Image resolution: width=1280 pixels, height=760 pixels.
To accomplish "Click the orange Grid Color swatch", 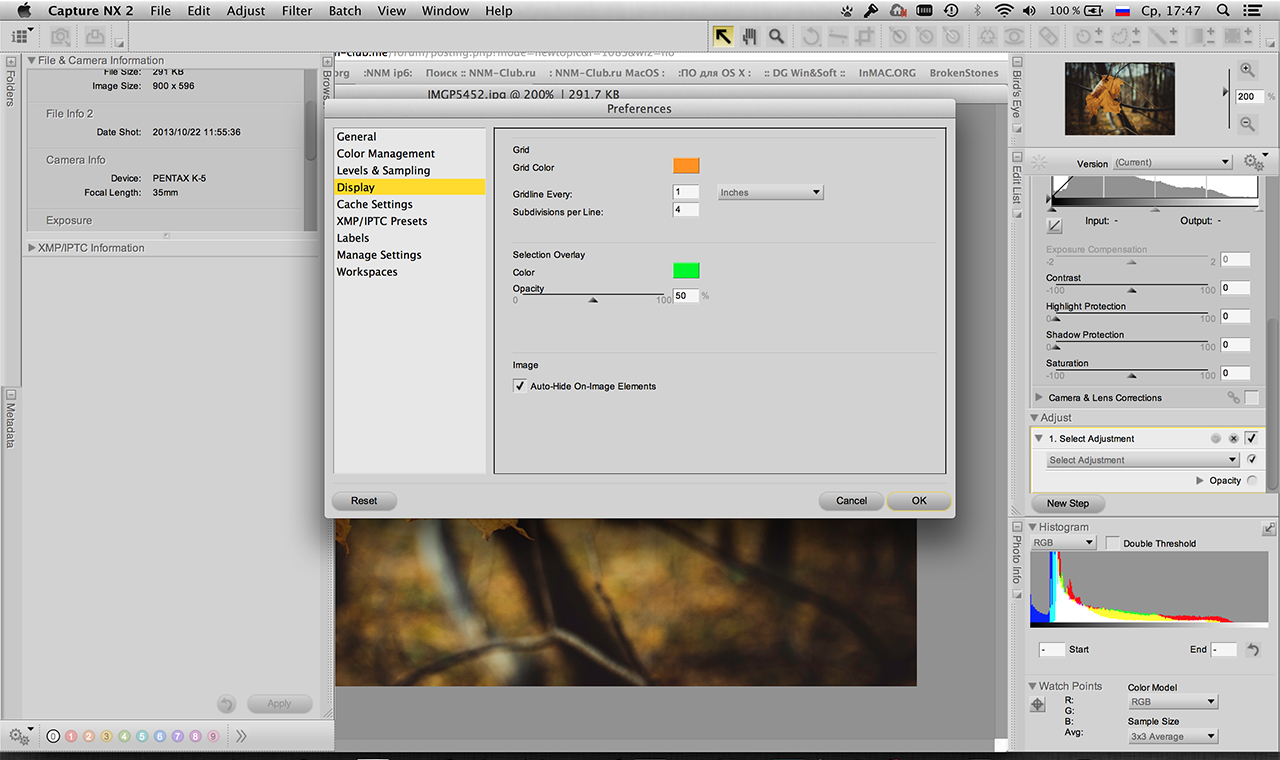I will coord(686,166).
